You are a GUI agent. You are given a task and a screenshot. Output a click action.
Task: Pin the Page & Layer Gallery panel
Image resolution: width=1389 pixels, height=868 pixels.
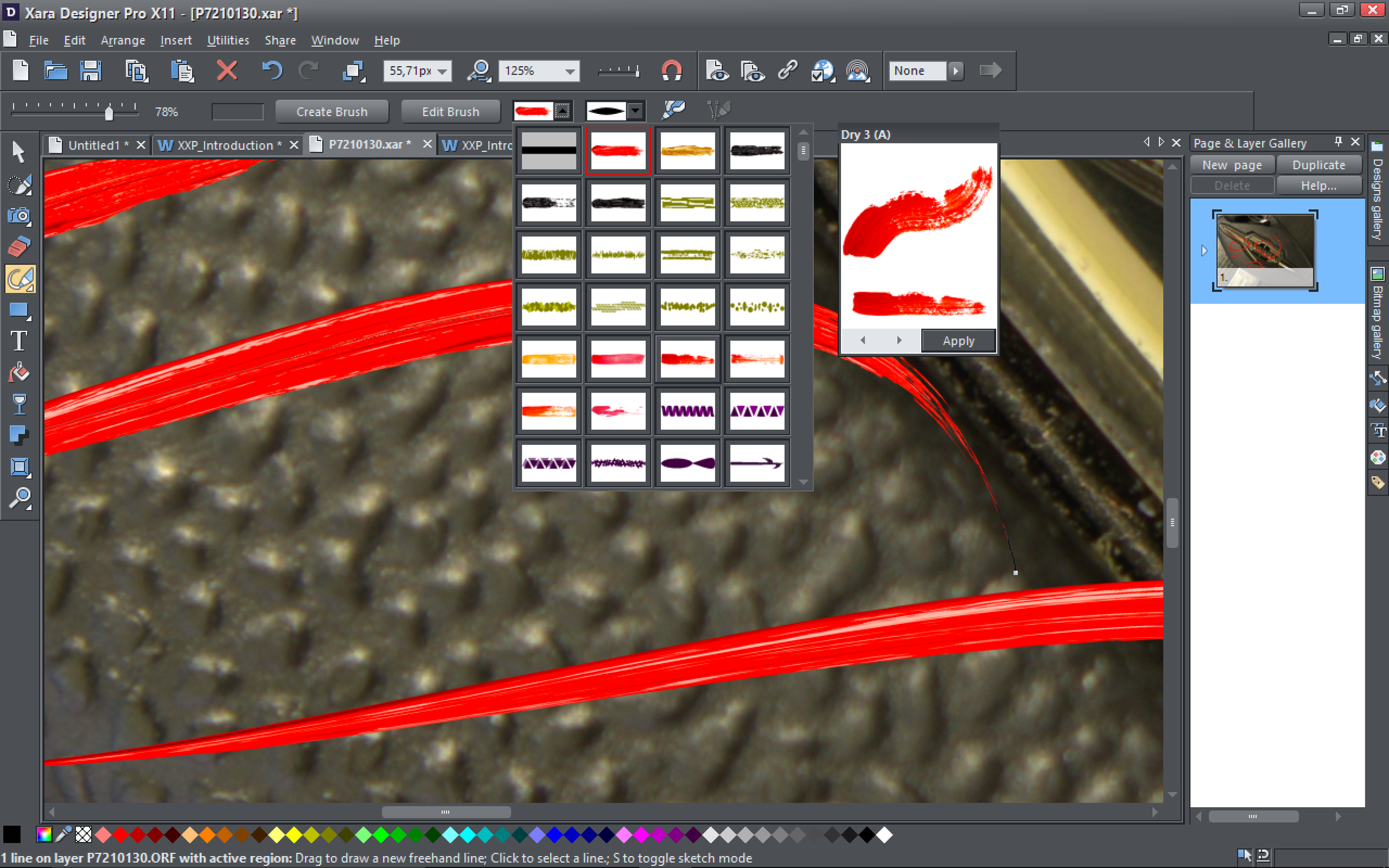(x=1338, y=142)
